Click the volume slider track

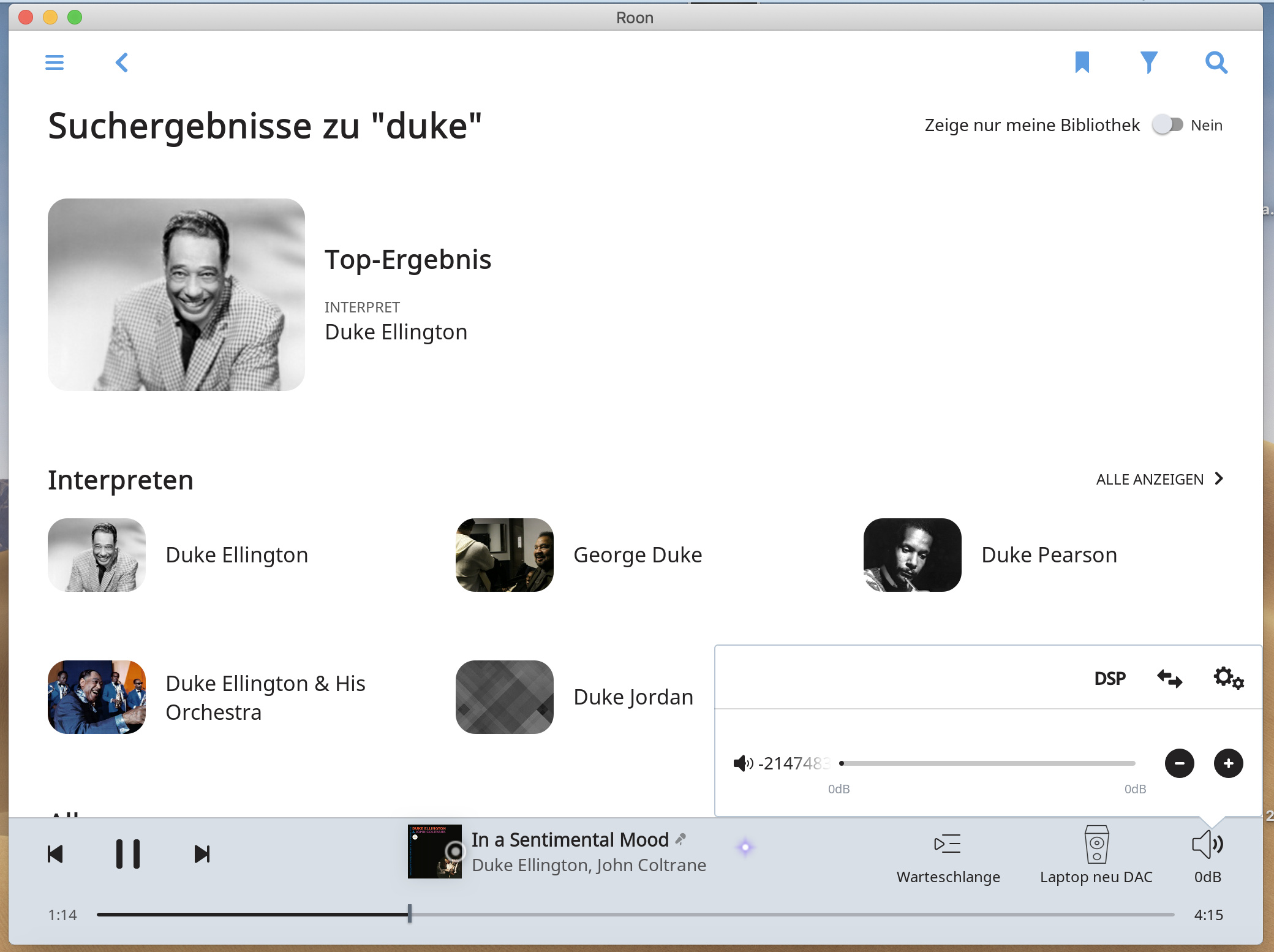tap(988, 763)
